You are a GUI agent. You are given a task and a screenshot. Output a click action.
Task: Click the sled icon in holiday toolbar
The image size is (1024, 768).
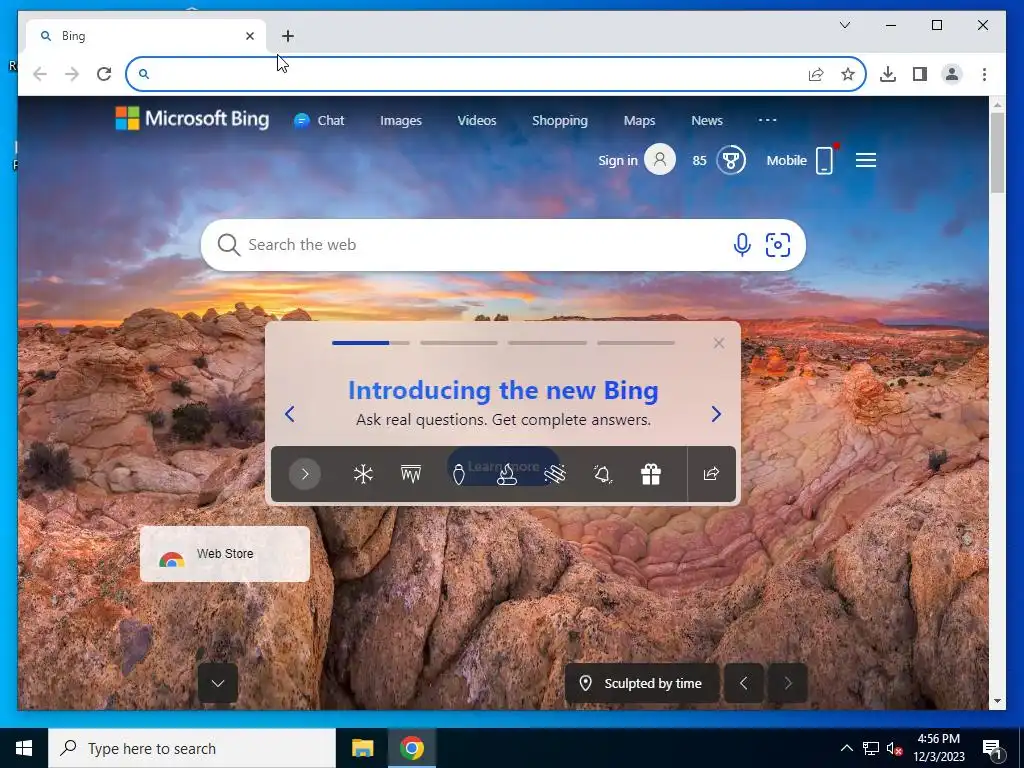[554, 474]
